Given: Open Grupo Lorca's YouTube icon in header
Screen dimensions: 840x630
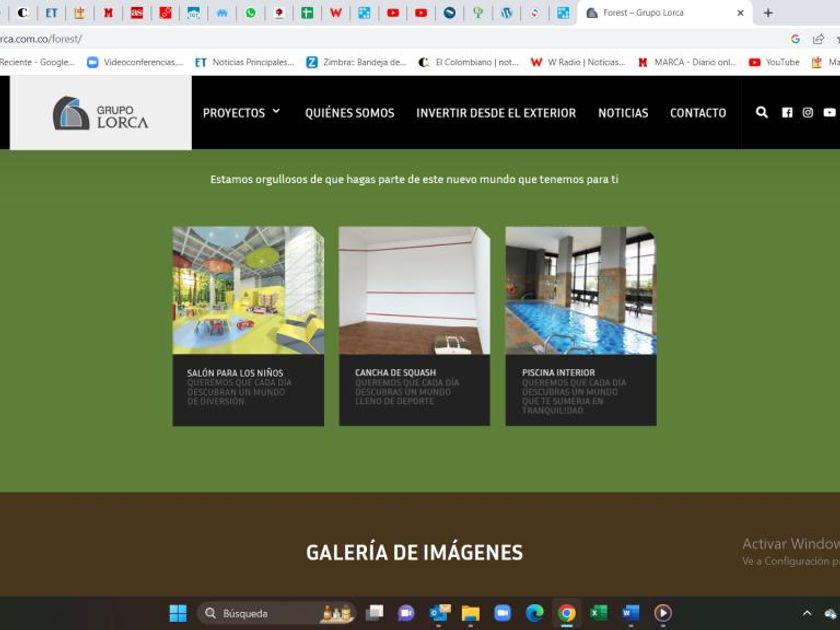Looking at the screenshot, I should pos(829,112).
